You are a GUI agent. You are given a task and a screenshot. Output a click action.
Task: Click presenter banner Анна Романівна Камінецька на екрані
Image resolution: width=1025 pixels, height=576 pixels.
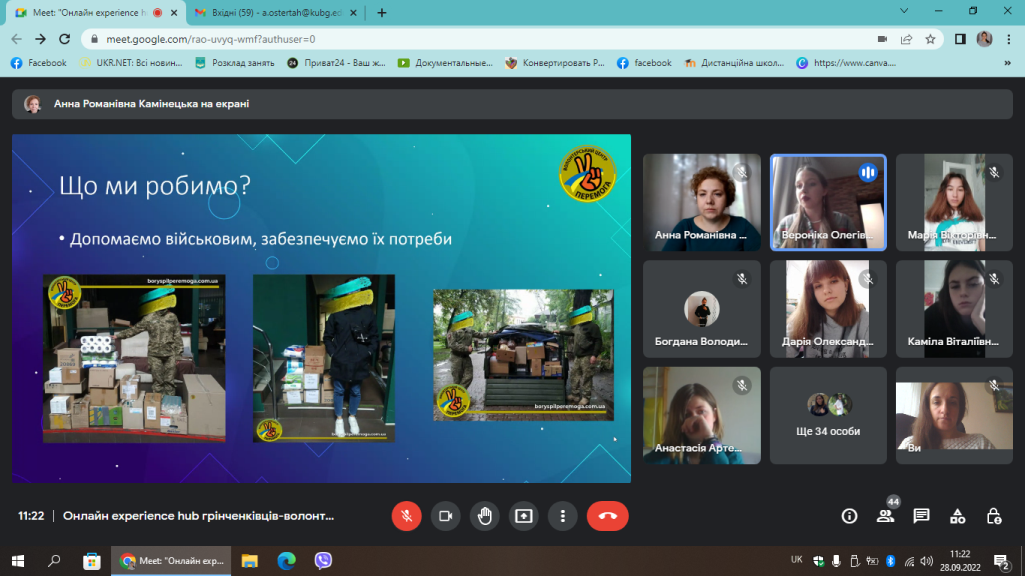(512, 104)
